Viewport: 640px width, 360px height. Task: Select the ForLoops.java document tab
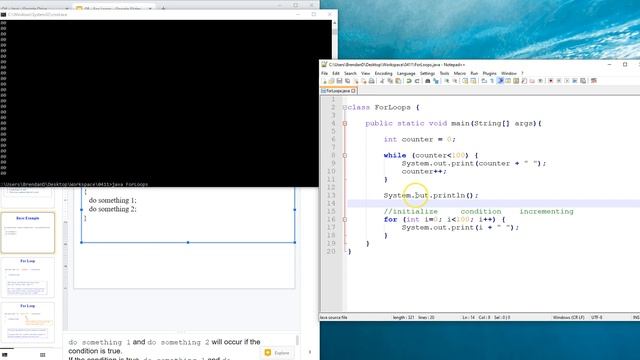(x=338, y=91)
